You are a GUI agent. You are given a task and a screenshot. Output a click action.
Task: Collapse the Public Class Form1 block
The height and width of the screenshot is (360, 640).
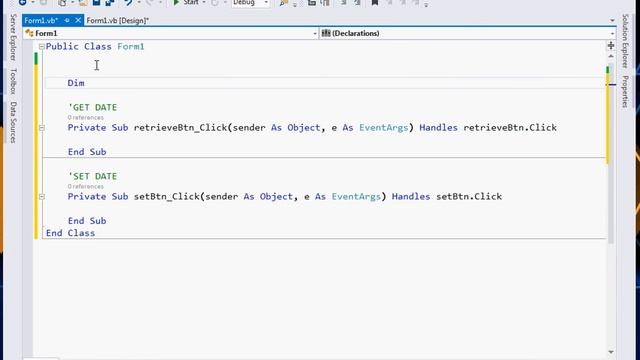(42, 47)
